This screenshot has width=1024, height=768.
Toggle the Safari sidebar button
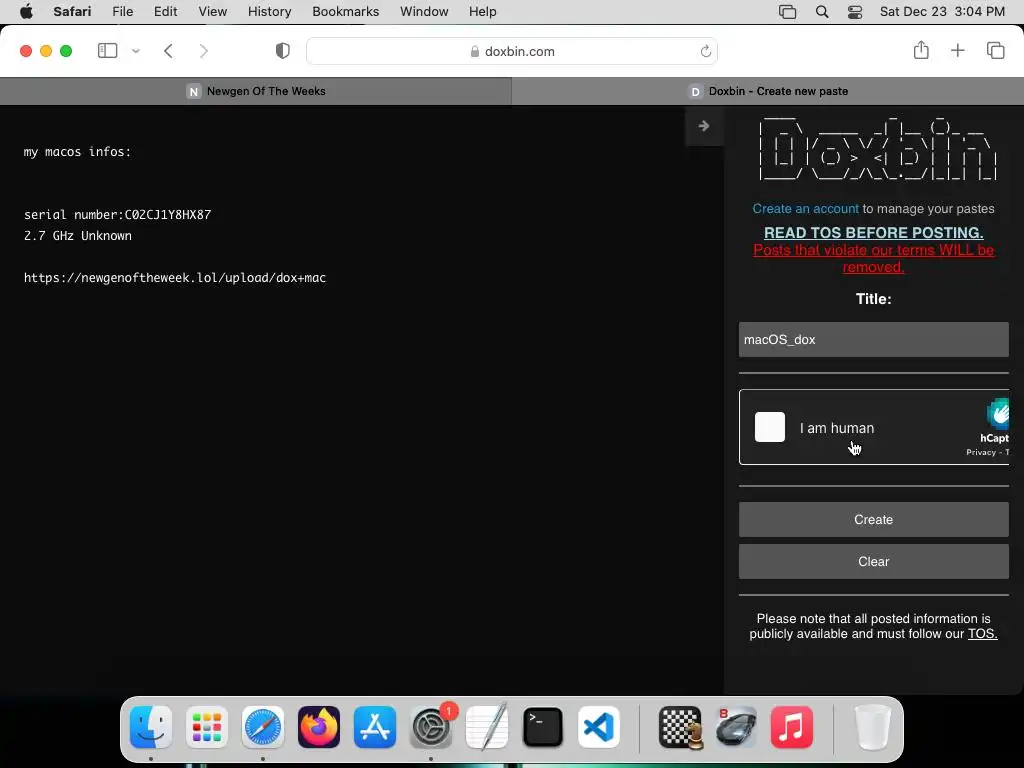click(x=107, y=51)
